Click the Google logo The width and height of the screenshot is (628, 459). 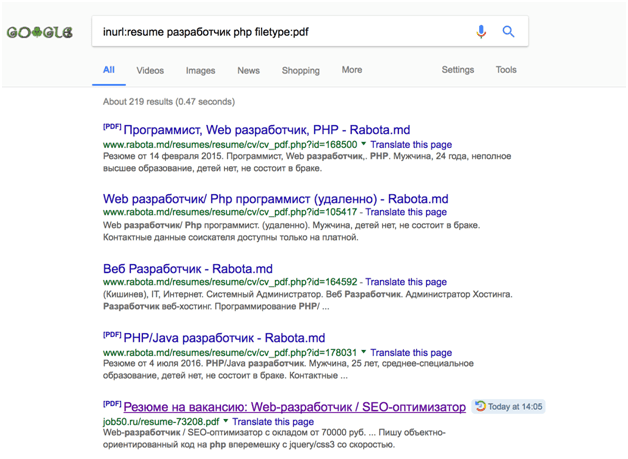coord(40,32)
